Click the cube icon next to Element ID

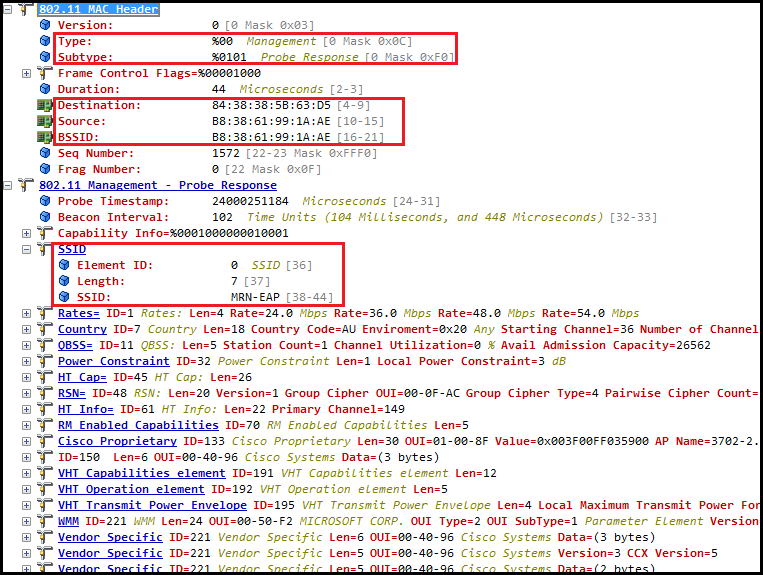click(64, 265)
